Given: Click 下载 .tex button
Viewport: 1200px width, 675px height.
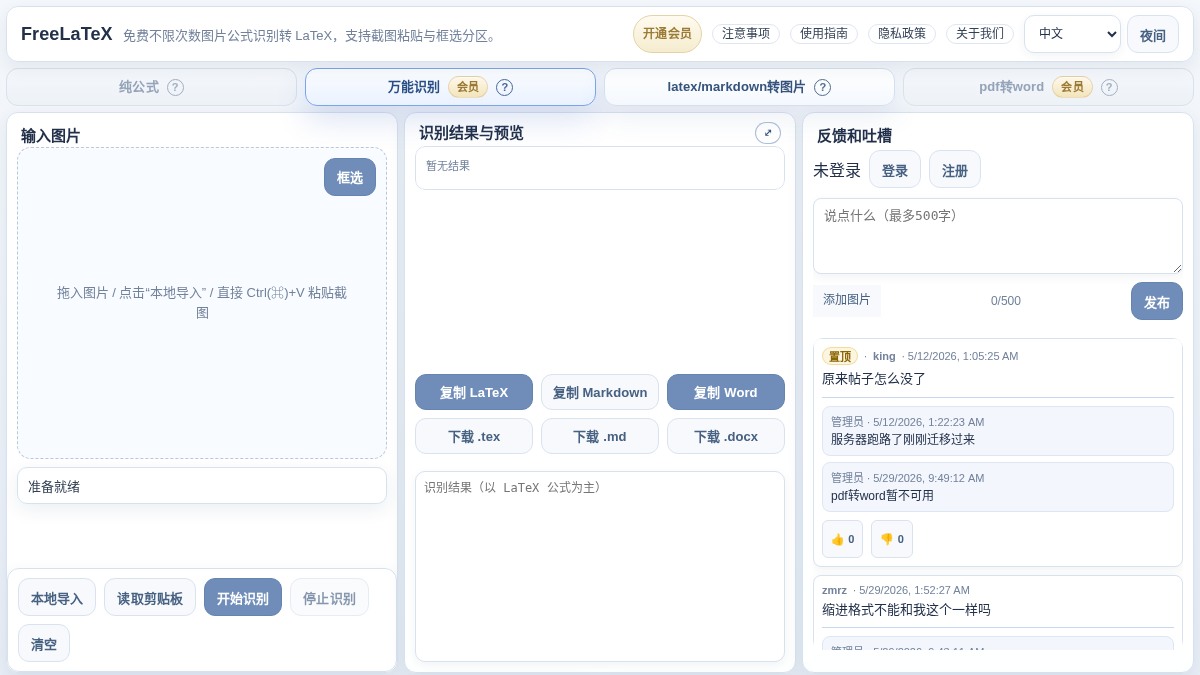Looking at the screenshot, I should click(474, 436).
